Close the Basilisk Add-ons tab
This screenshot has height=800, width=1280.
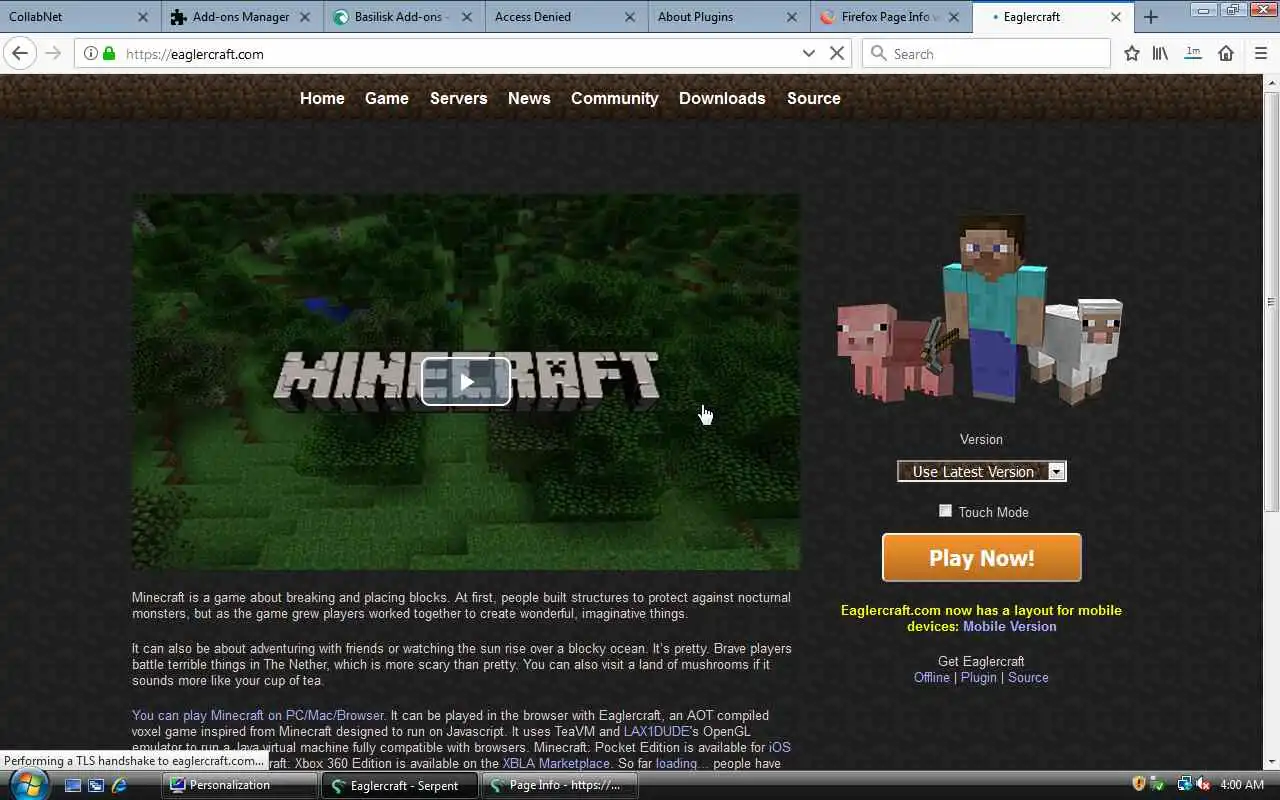[467, 17]
